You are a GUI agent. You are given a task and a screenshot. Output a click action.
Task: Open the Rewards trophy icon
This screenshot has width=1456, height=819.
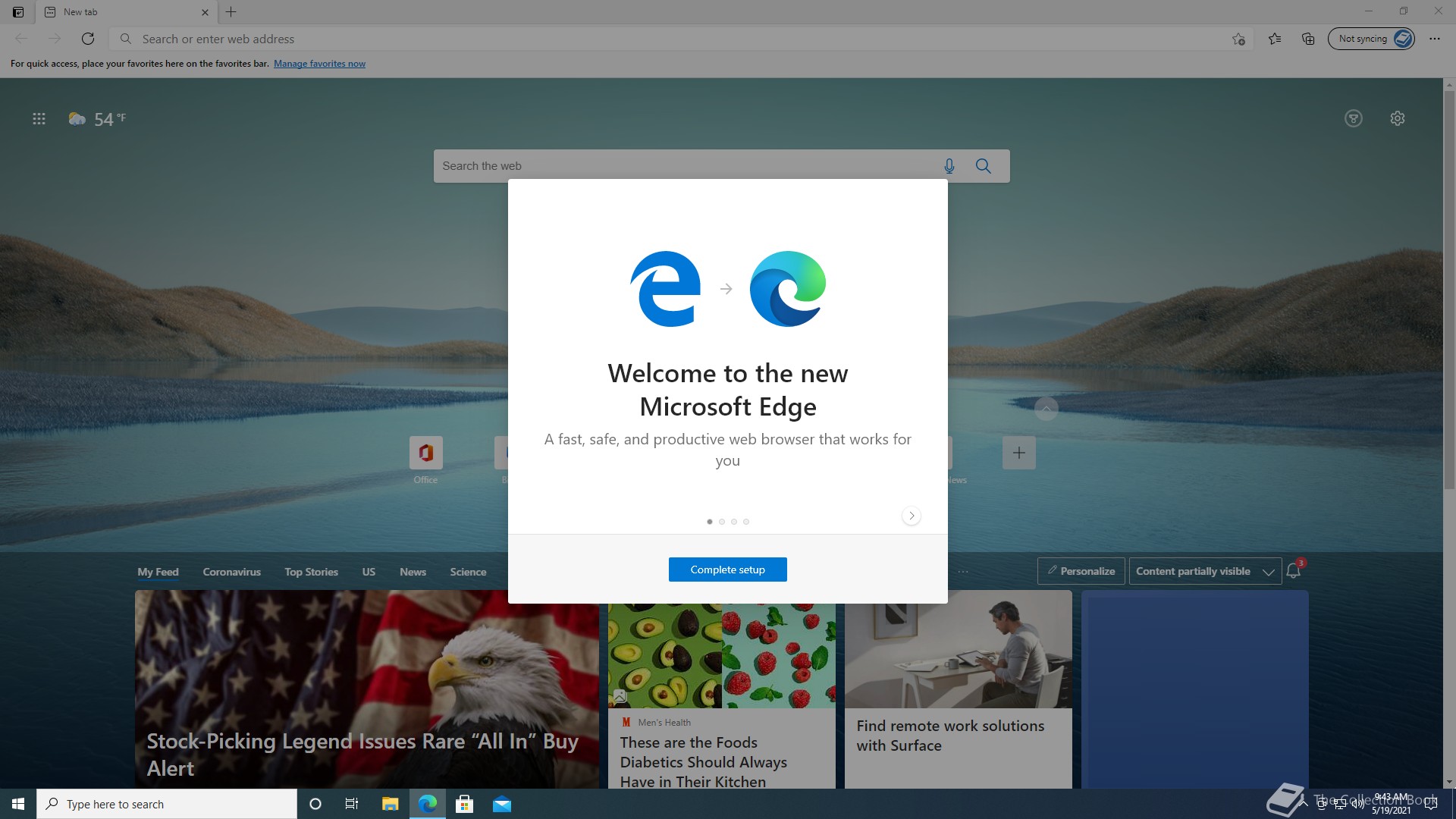1354,118
